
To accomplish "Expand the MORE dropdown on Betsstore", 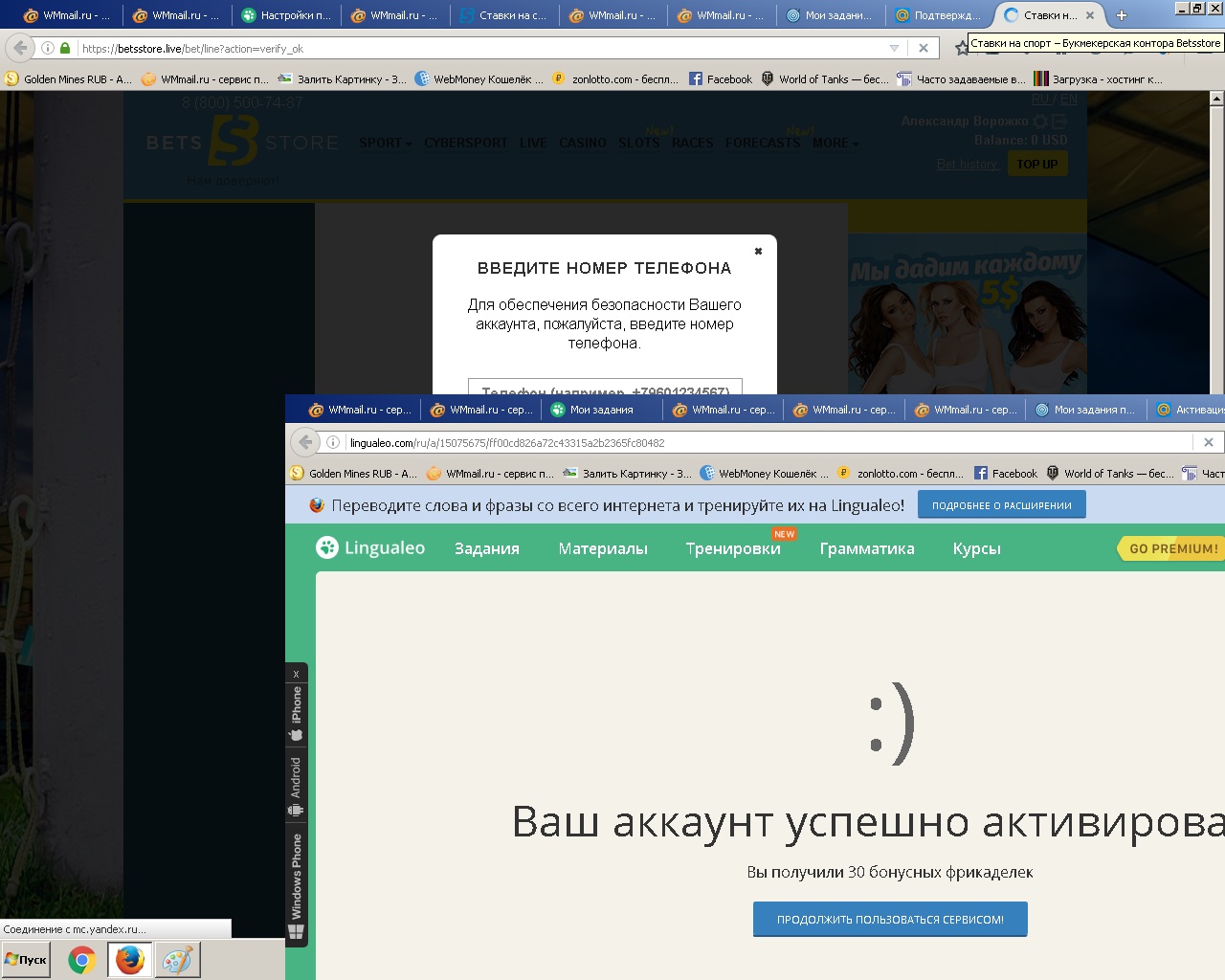I will coord(835,144).
